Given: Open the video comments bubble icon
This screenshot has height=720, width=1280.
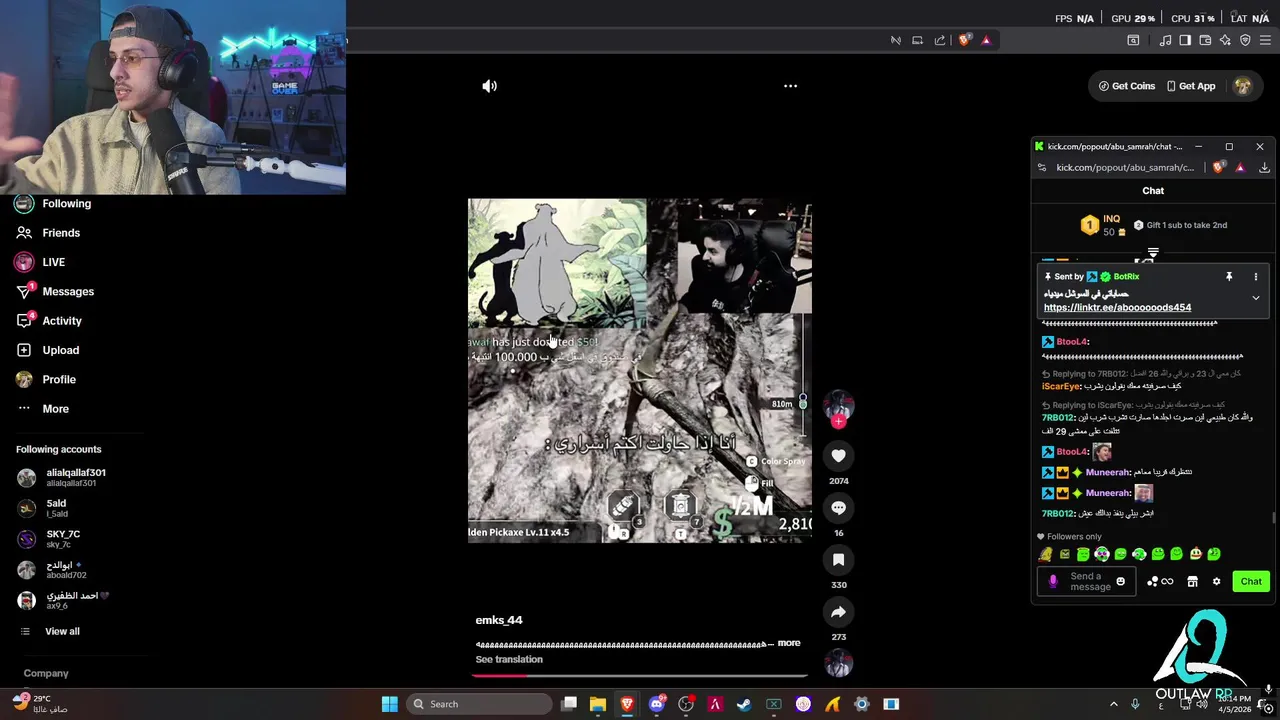Looking at the screenshot, I should point(838,508).
